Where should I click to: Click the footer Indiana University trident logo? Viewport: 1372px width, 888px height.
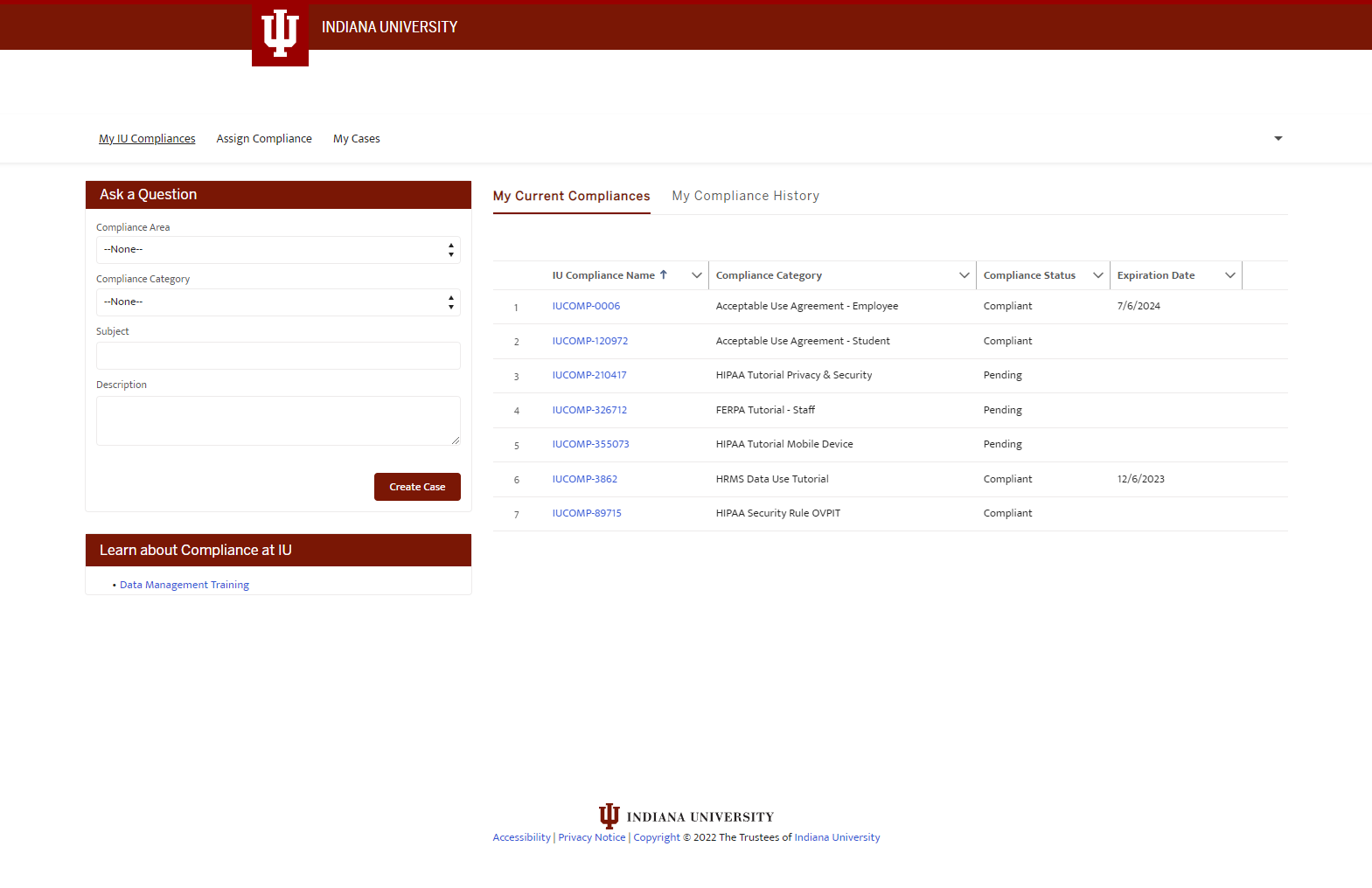click(609, 815)
